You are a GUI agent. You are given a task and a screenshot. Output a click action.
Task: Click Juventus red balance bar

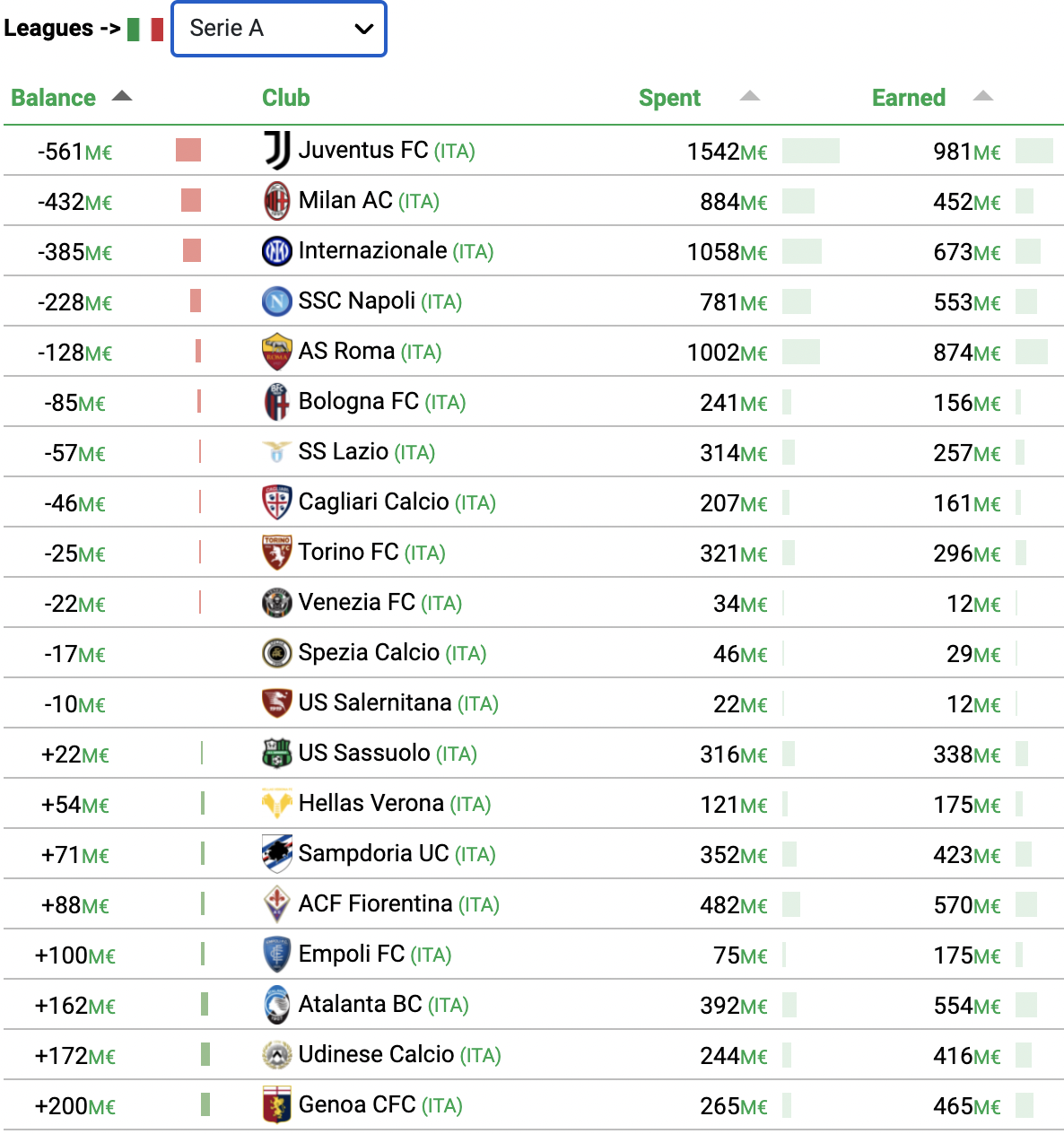[188, 150]
